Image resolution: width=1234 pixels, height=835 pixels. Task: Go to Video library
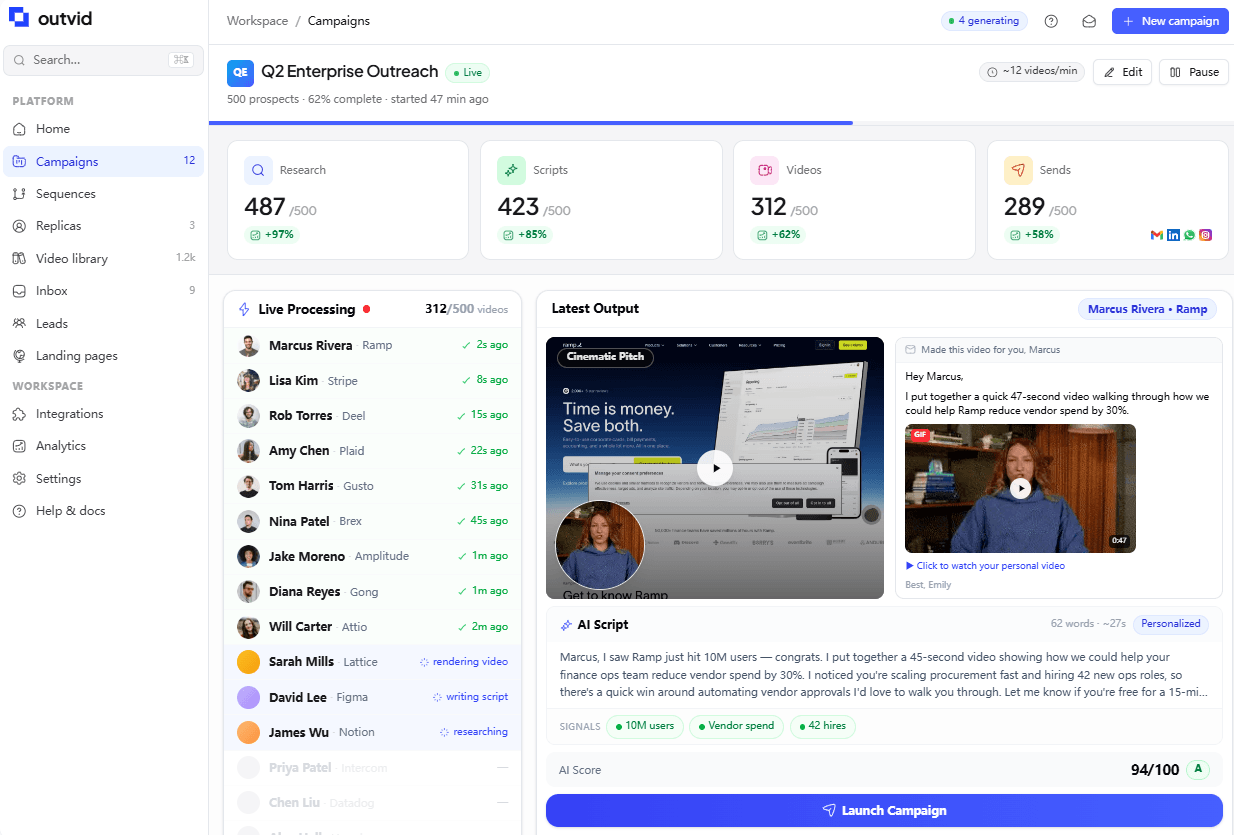coord(104,258)
